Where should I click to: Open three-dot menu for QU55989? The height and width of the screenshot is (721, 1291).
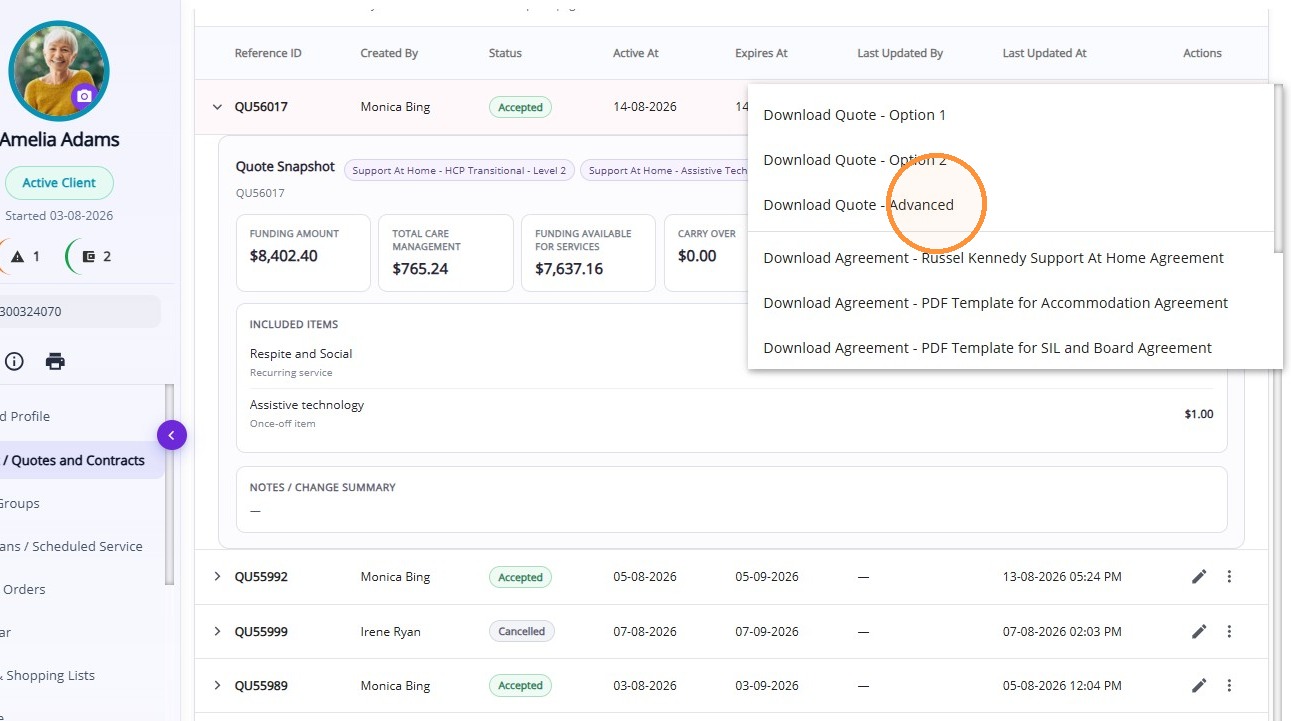(1229, 685)
